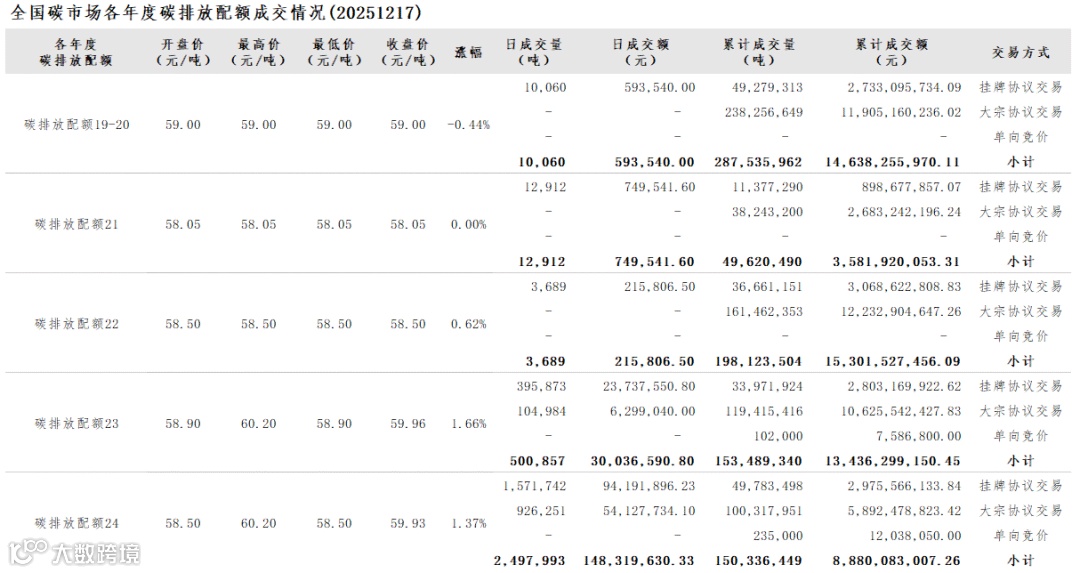Click the 大数跨境 watermark logo
The width and height of the screenshot is (1080, 573).
click(x=74, y=552)
